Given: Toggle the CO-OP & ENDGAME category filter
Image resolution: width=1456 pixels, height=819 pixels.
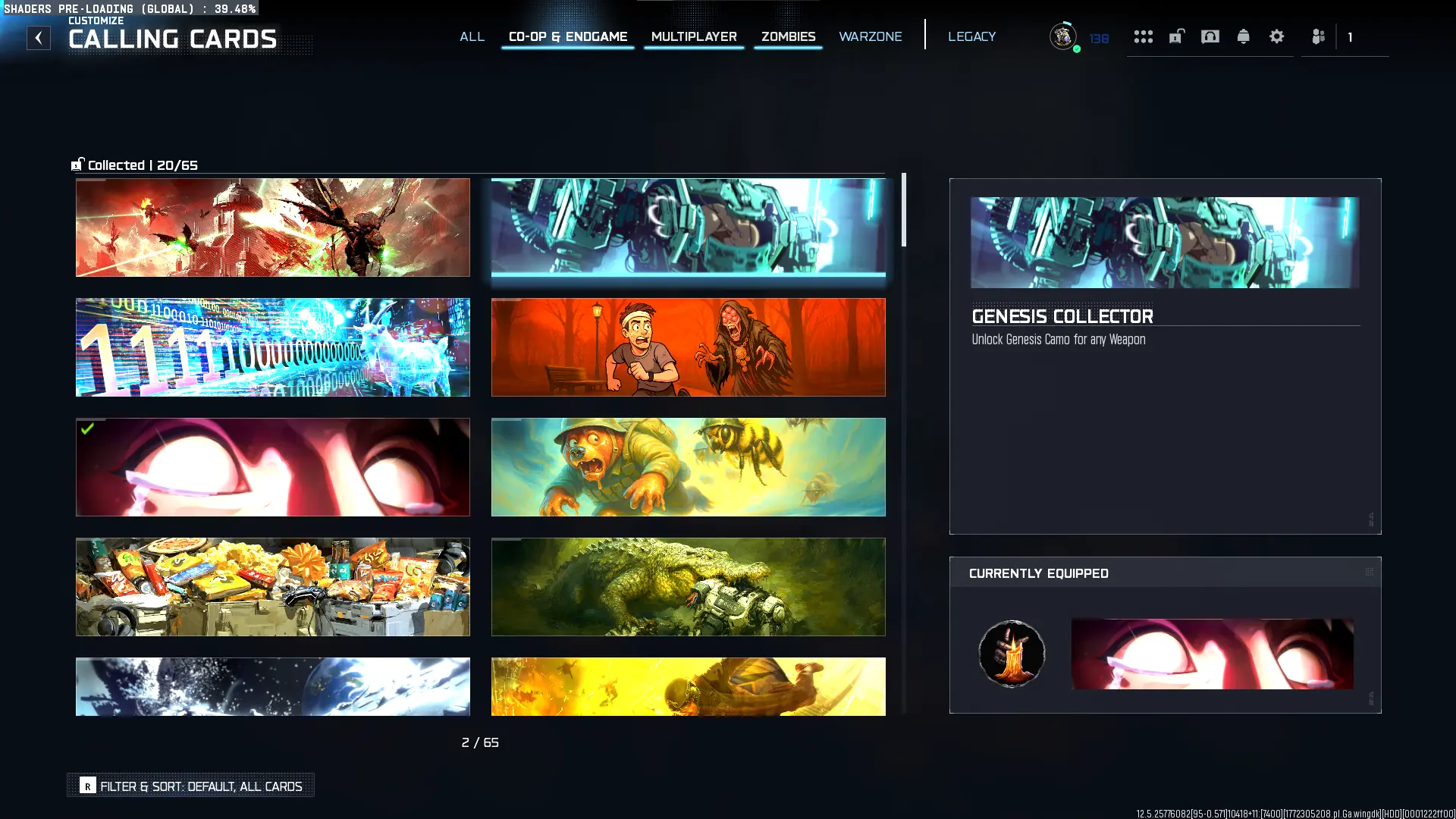Looking at the screenshot, I should pyautogui.click(x=567, y=36).
